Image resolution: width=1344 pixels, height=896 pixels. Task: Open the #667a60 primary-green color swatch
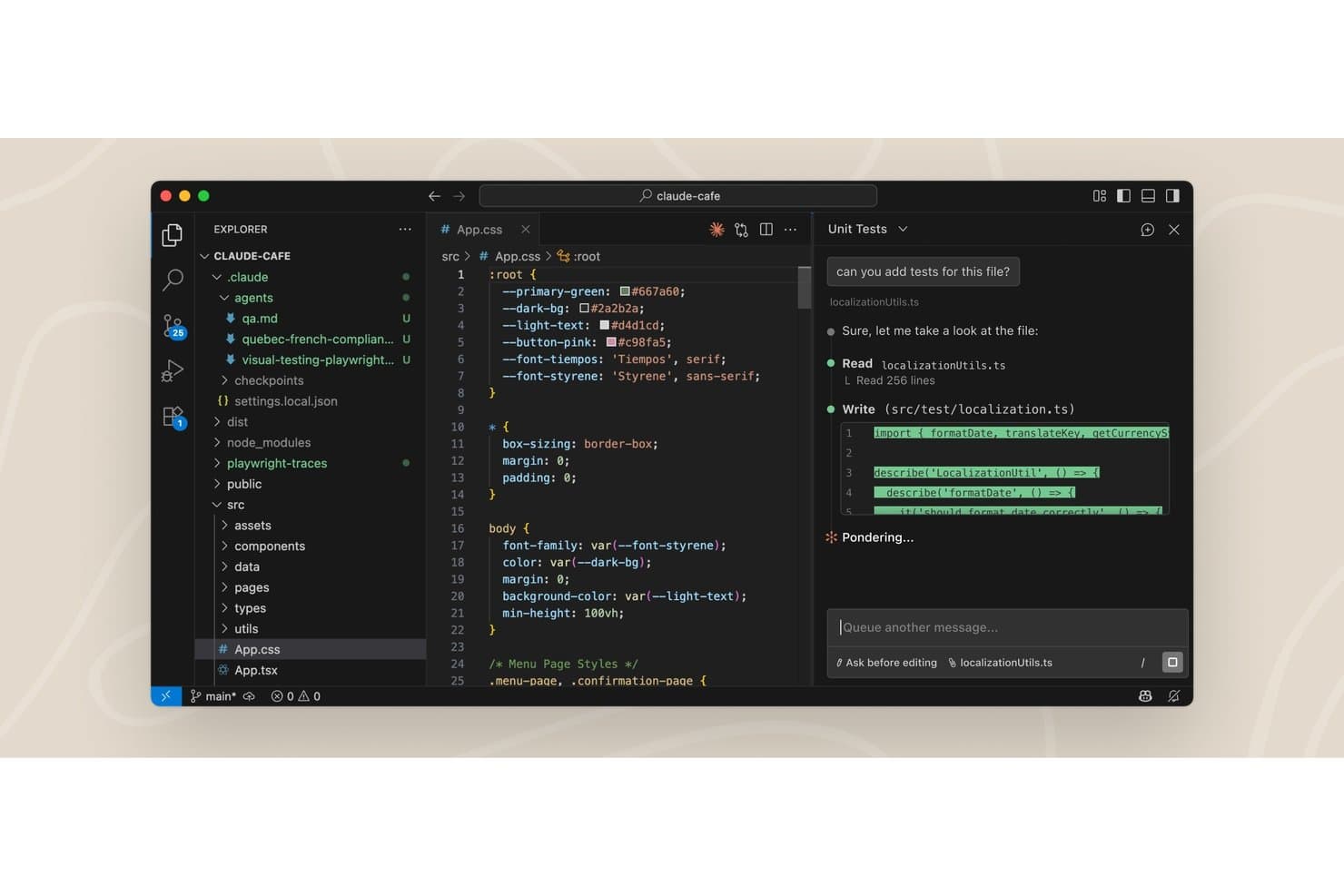[625, 291]
